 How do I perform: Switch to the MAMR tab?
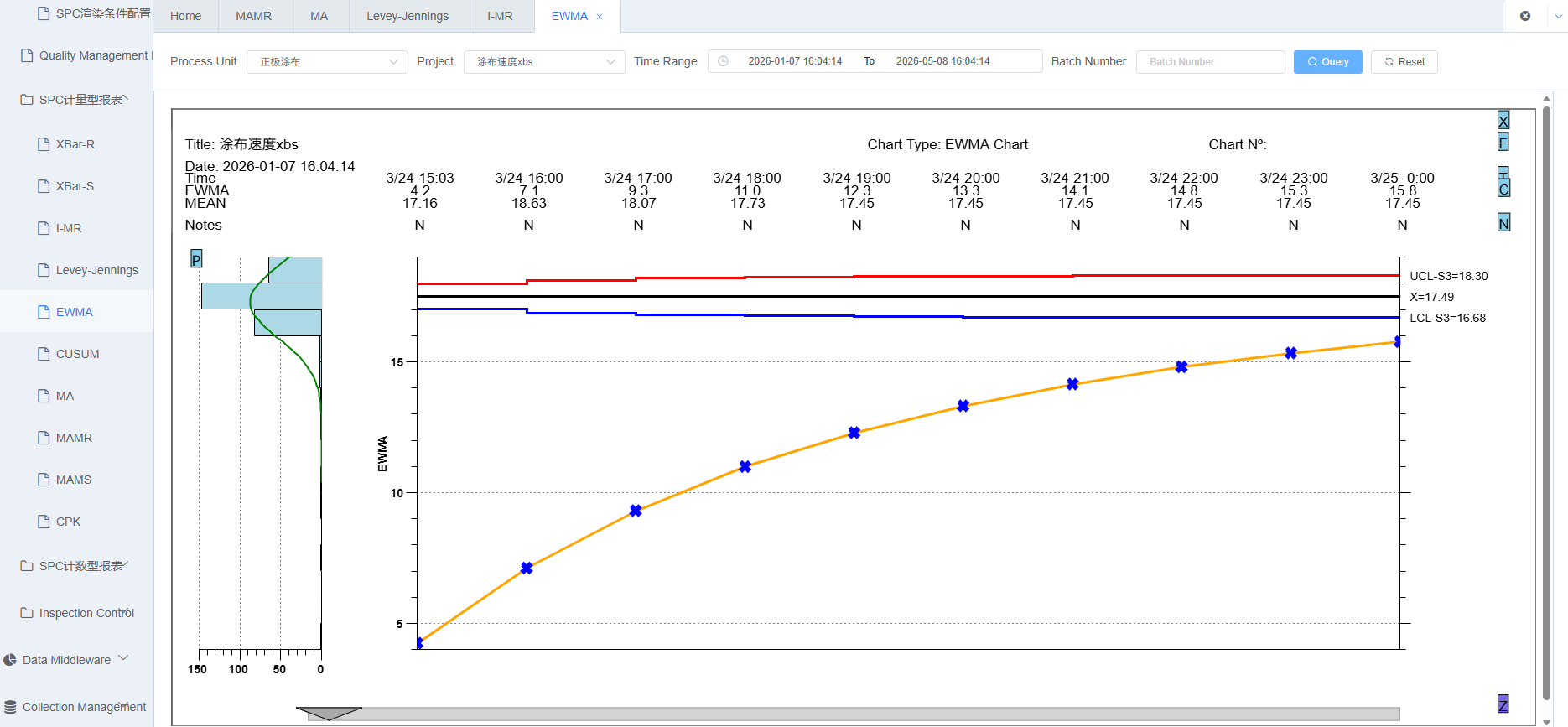coord(254,16)
